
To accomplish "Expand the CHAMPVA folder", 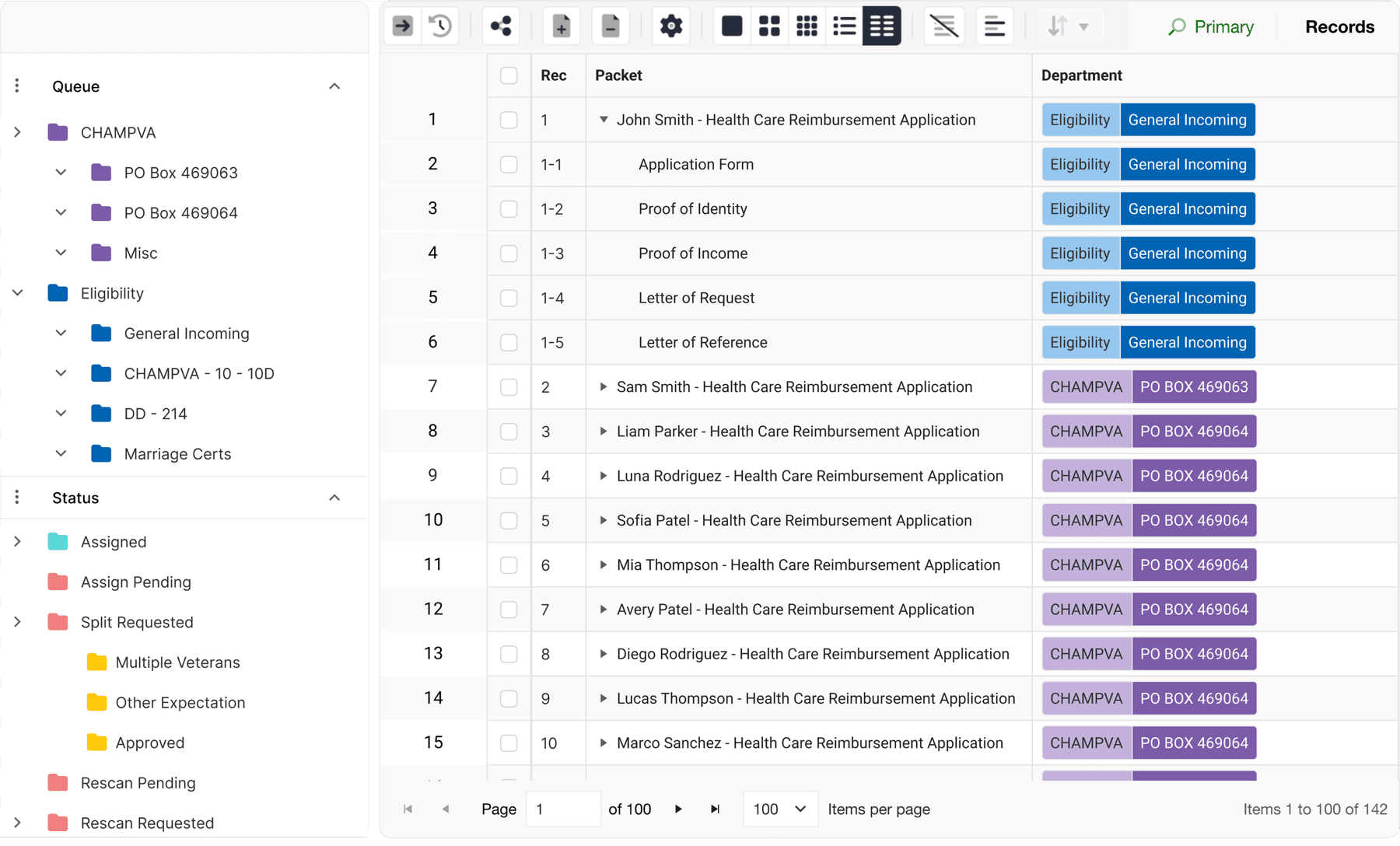I will pyautogui.click(x=17, y=132).
